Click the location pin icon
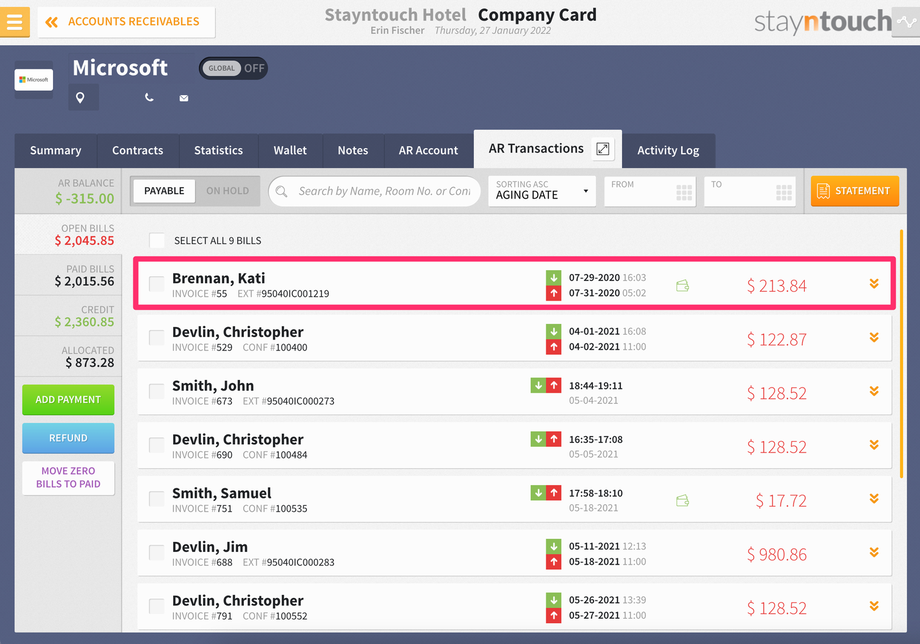This screenshot has height=644, width=920. pos(80,97)
